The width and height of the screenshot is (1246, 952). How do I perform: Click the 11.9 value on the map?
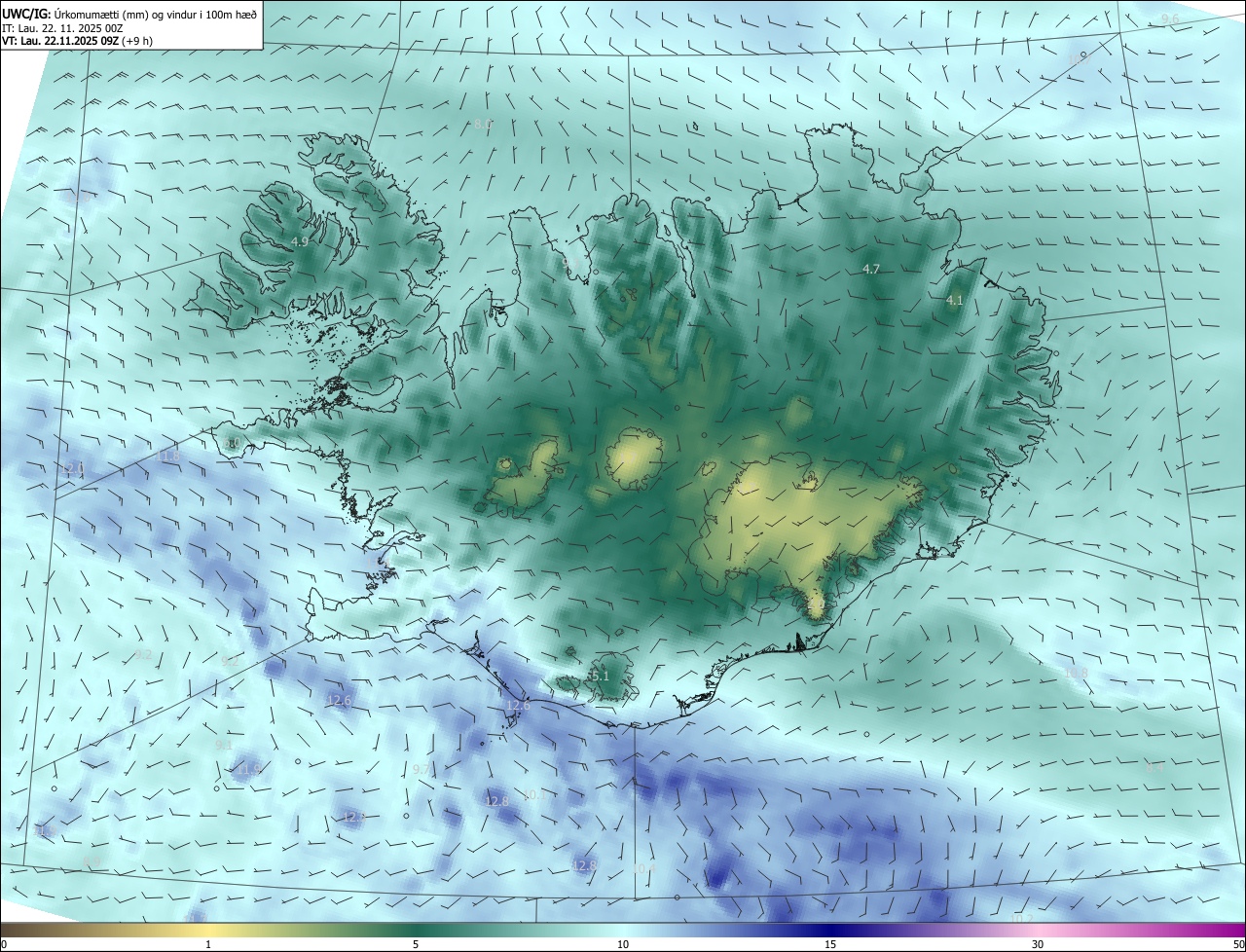coord(249,769)
